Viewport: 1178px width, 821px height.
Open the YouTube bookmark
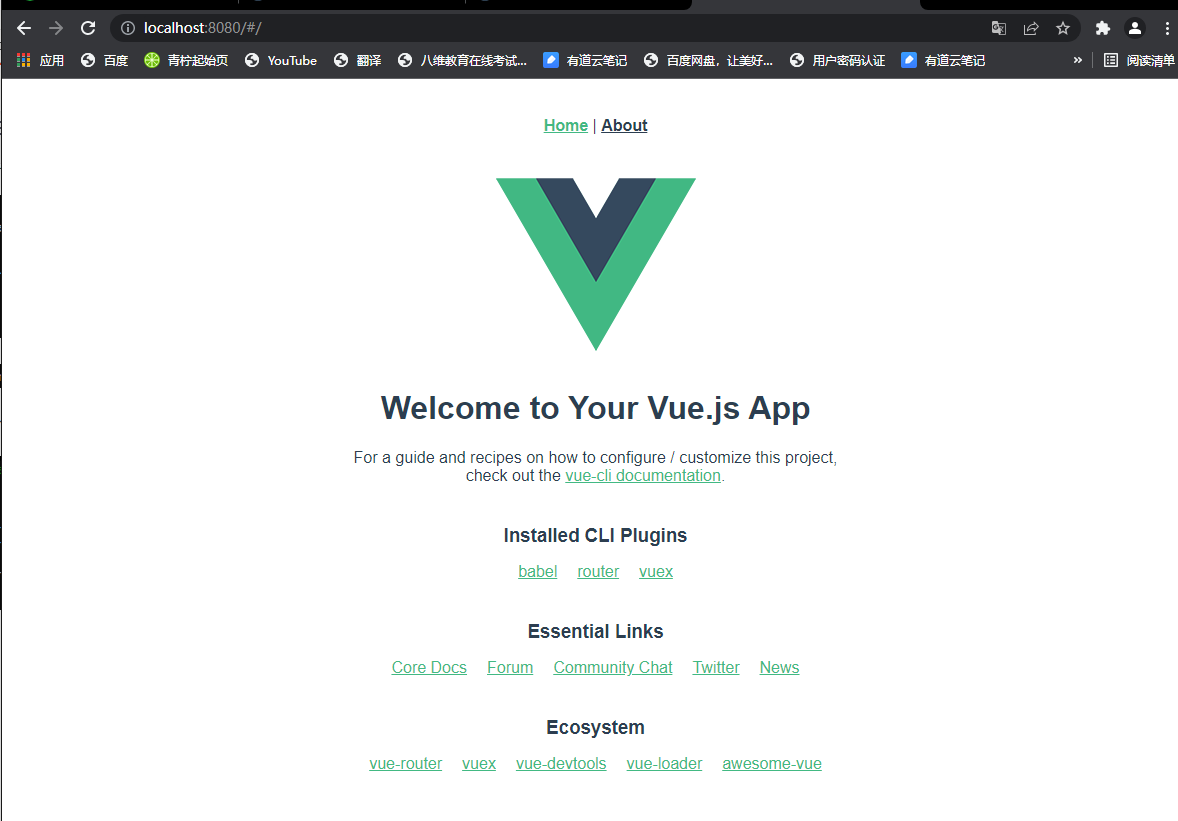pyautogui.click(x=281, y=61)
